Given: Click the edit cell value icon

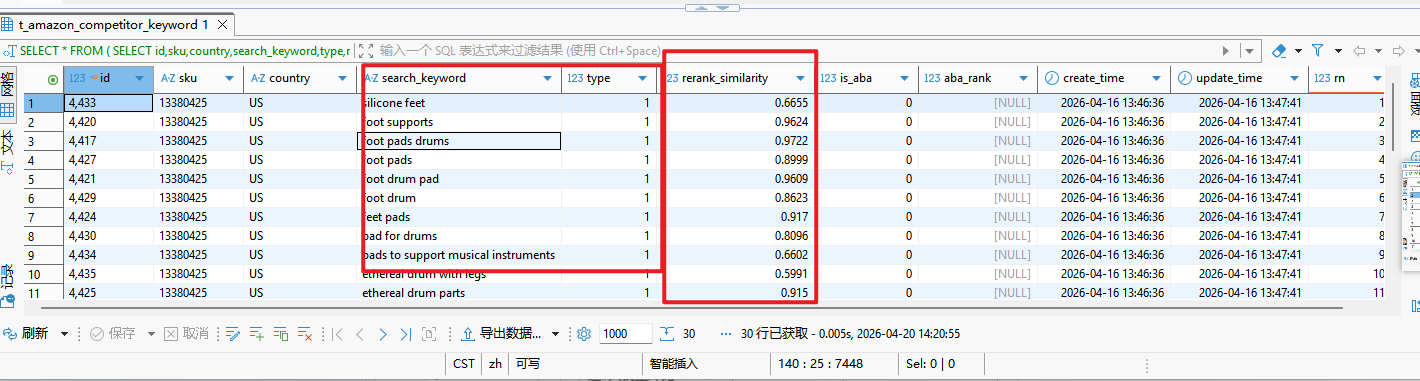Looking at the screenshot, I should (x=233, y=334).
